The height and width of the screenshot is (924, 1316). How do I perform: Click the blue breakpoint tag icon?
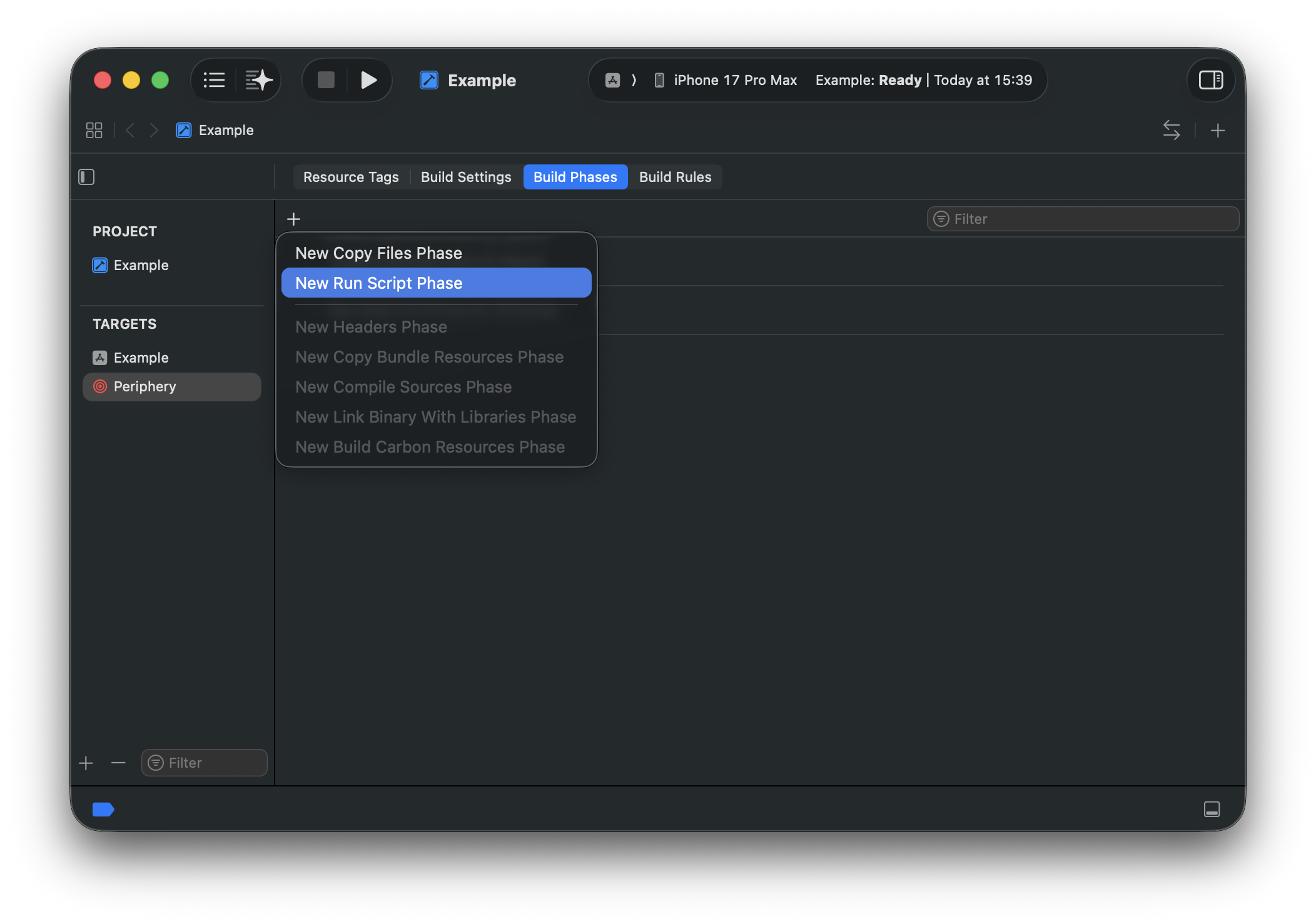pos(103,809)
